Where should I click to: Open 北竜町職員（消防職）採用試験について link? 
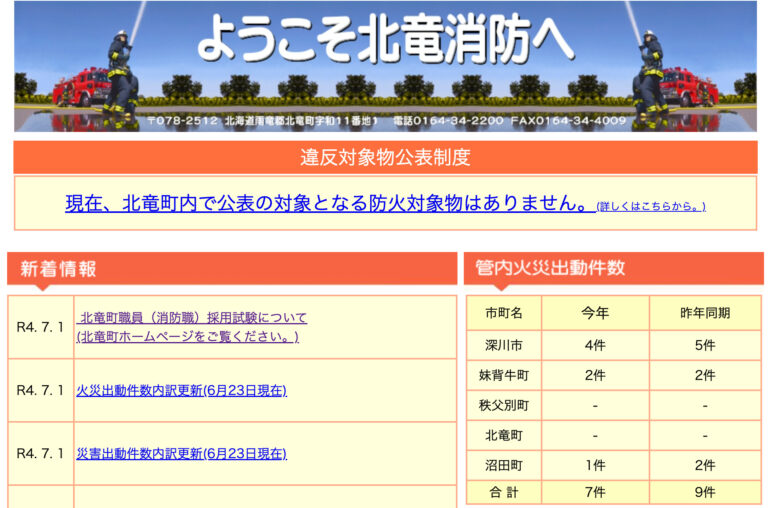[x=192, y=318]
